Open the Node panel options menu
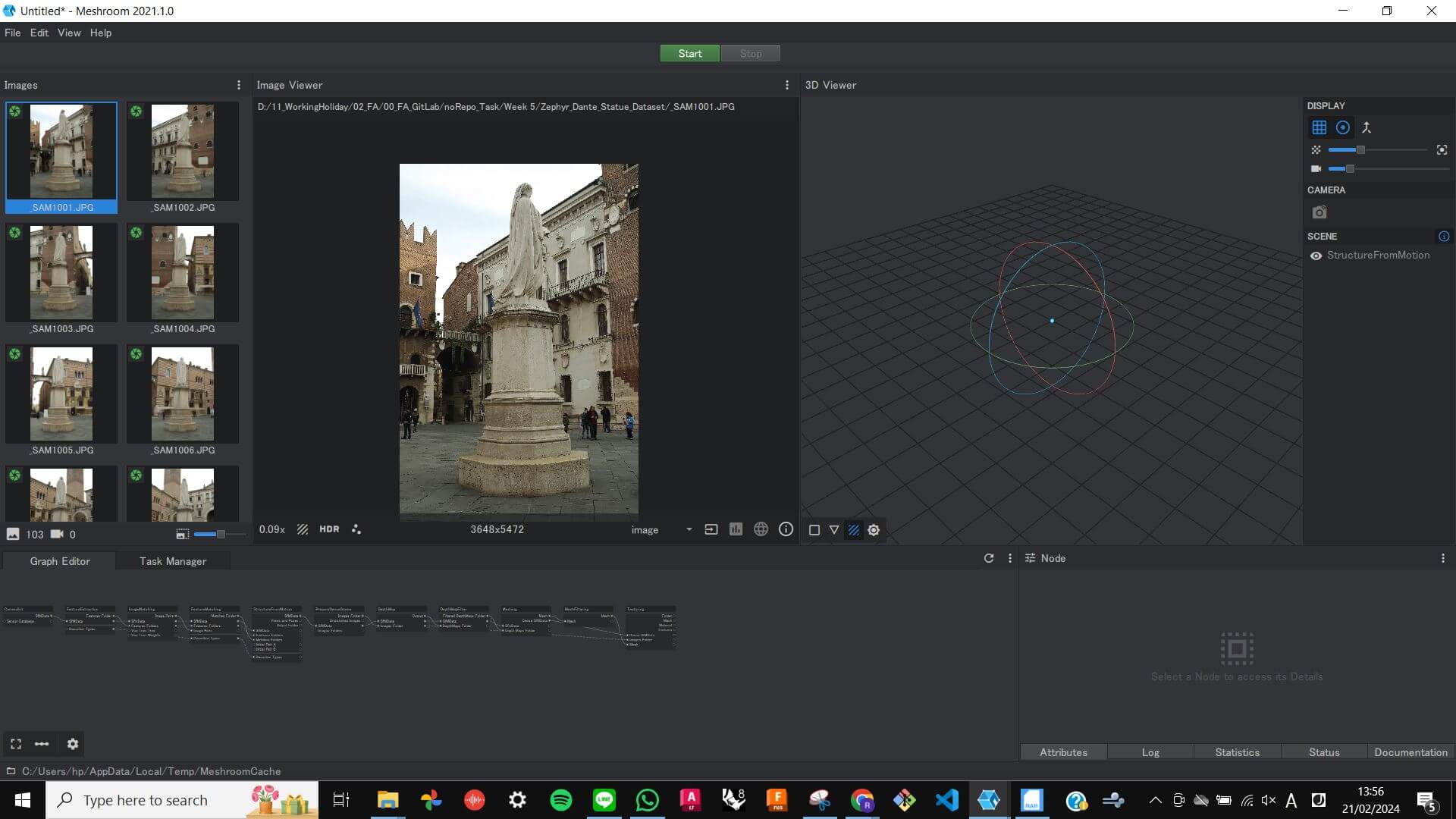Screen dimensions: 1456x819 [1442, 558]
